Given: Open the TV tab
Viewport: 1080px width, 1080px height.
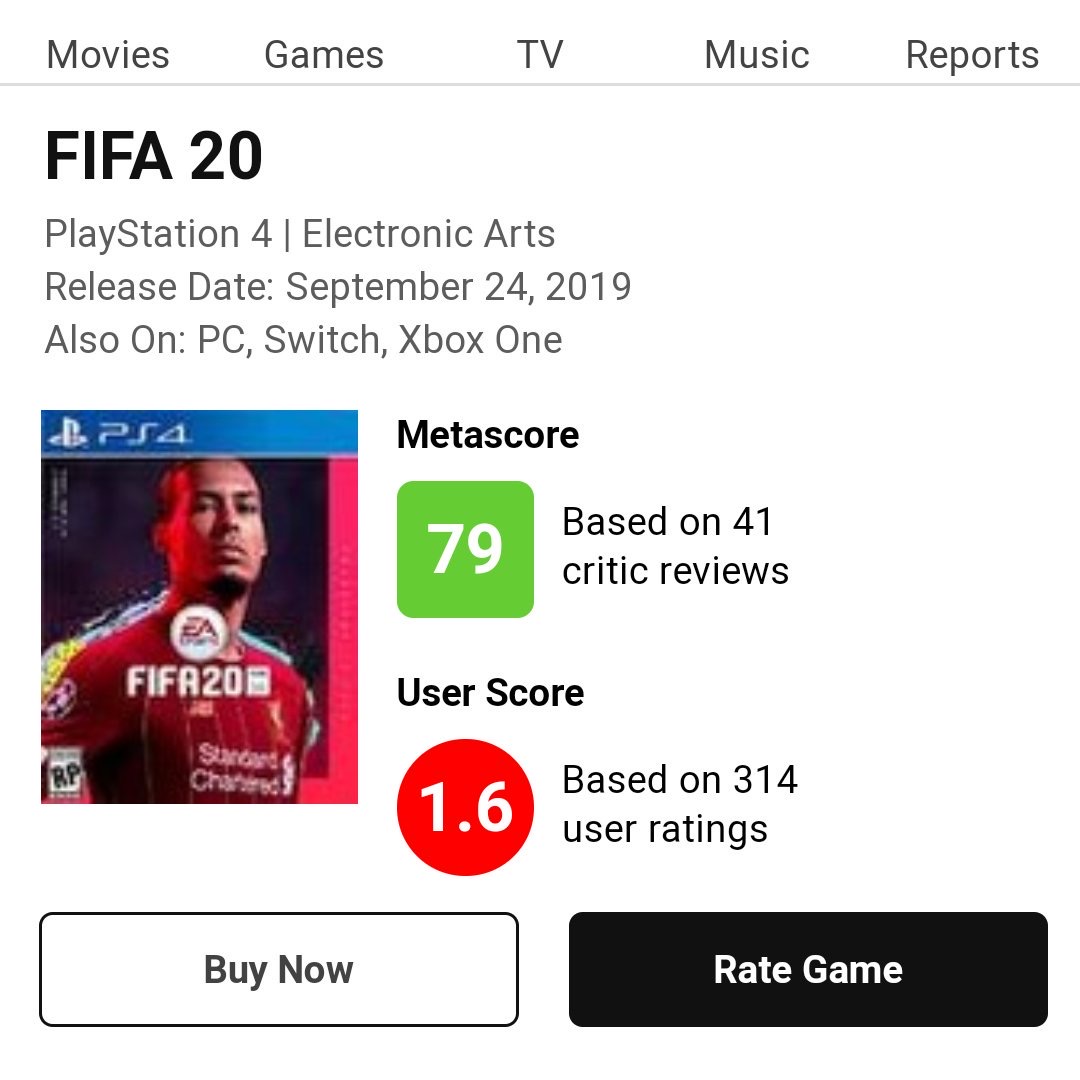Looking at the screenshot, I should pyautogui.click(x=540, y=54).
